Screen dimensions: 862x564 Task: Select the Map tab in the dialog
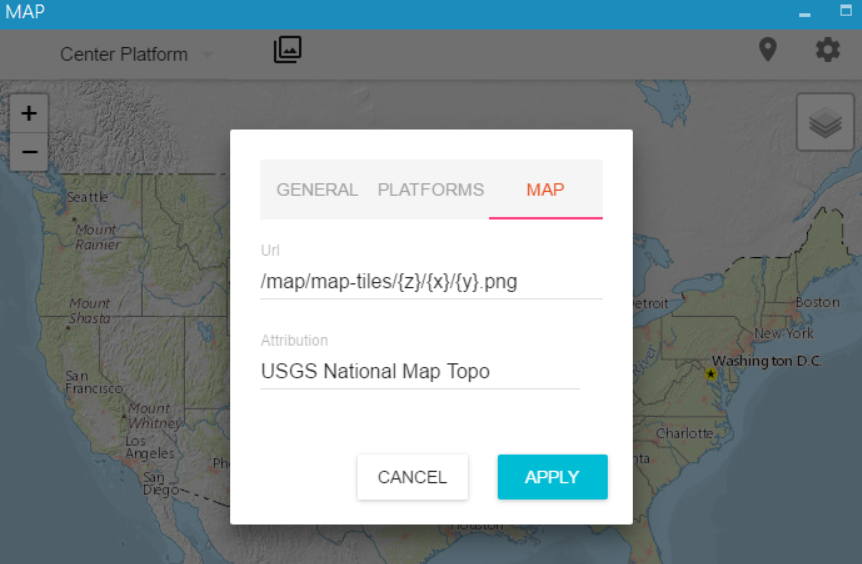545,190
